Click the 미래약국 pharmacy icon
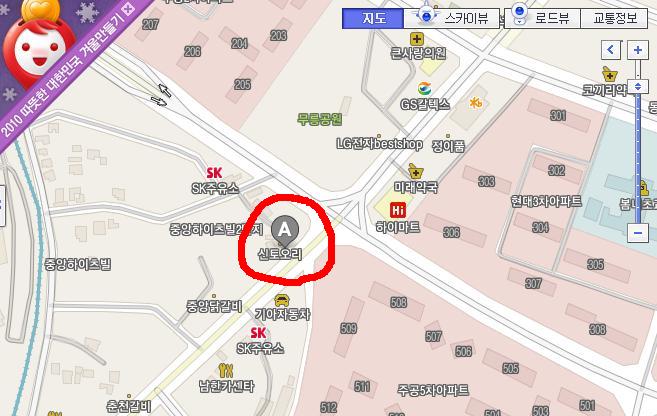Viewport: 657px width, 416px height. pyautogui.click(x=415, y=171)
